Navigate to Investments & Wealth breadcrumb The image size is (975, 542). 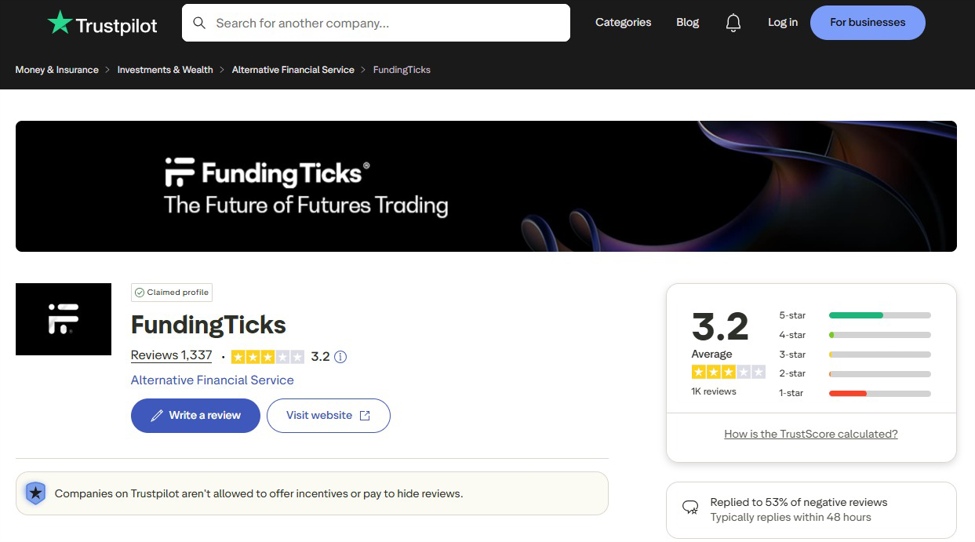pos(165,70)
